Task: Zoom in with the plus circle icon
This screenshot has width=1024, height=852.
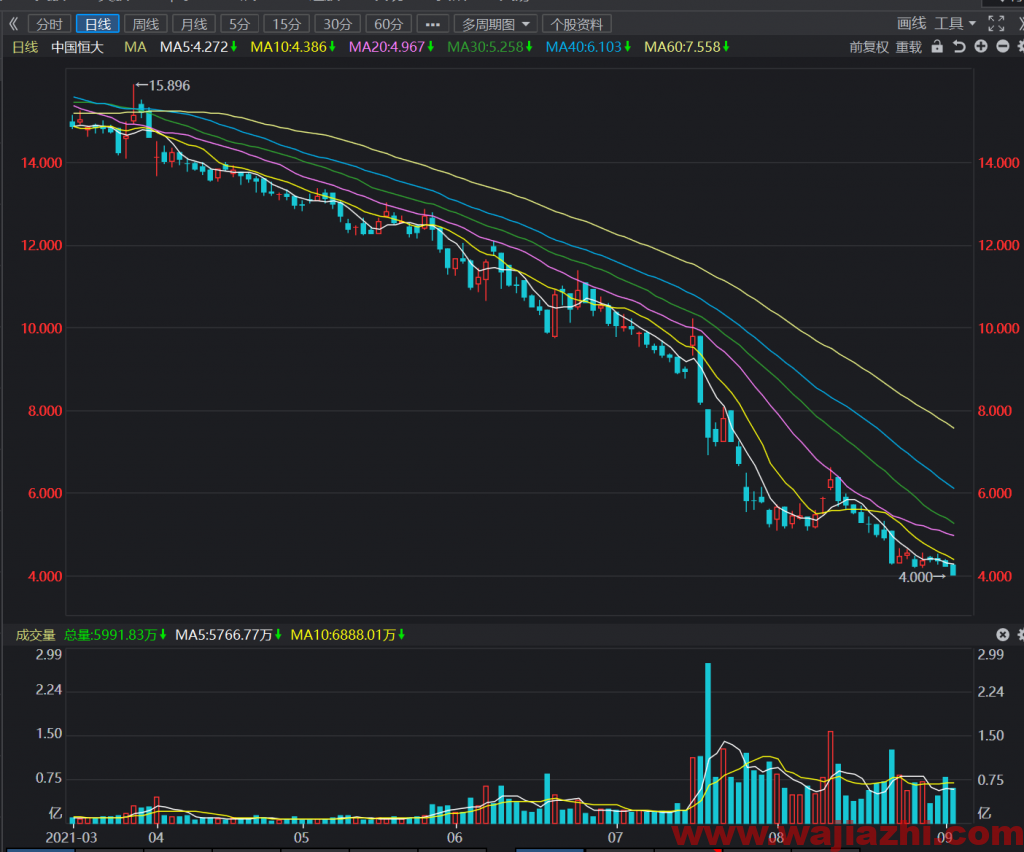Action: tap(981, 46)
